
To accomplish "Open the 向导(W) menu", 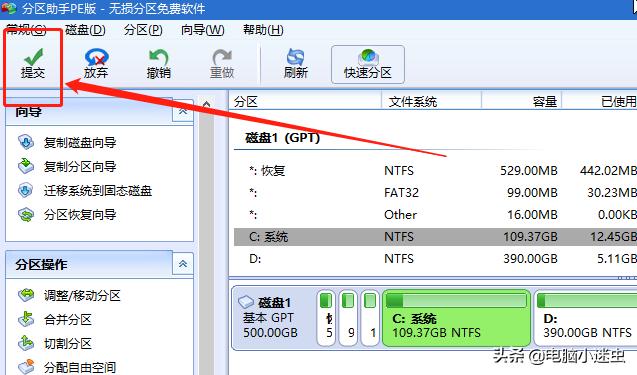I will [x=203, y=30].
